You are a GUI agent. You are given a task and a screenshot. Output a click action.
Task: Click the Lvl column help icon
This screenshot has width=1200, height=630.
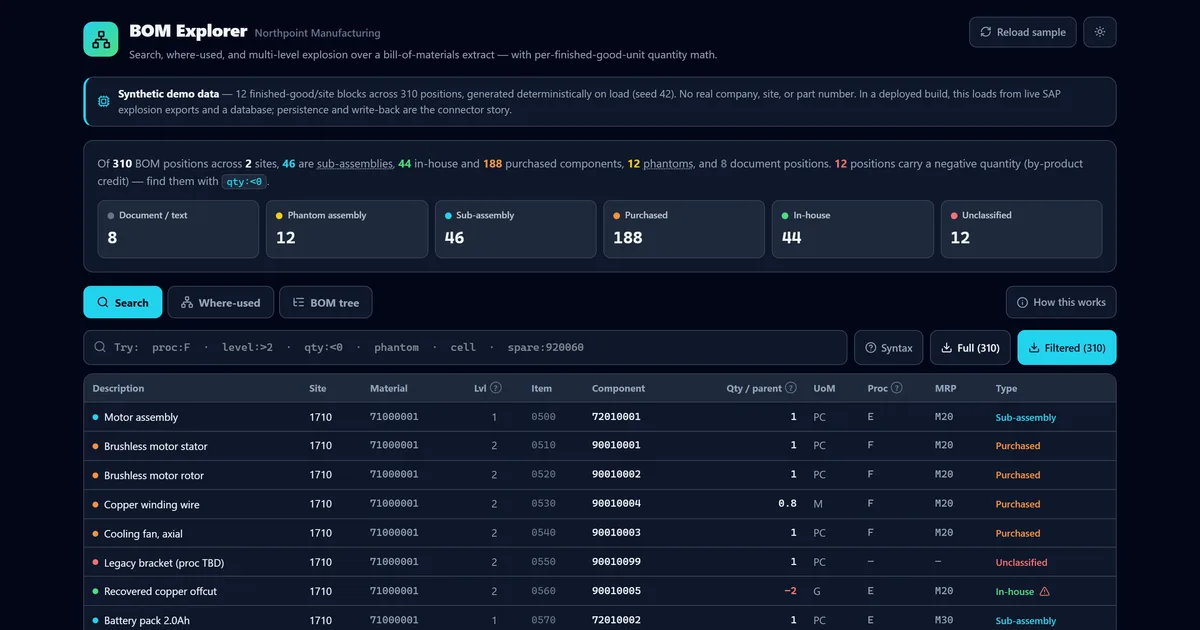[496, 388]
